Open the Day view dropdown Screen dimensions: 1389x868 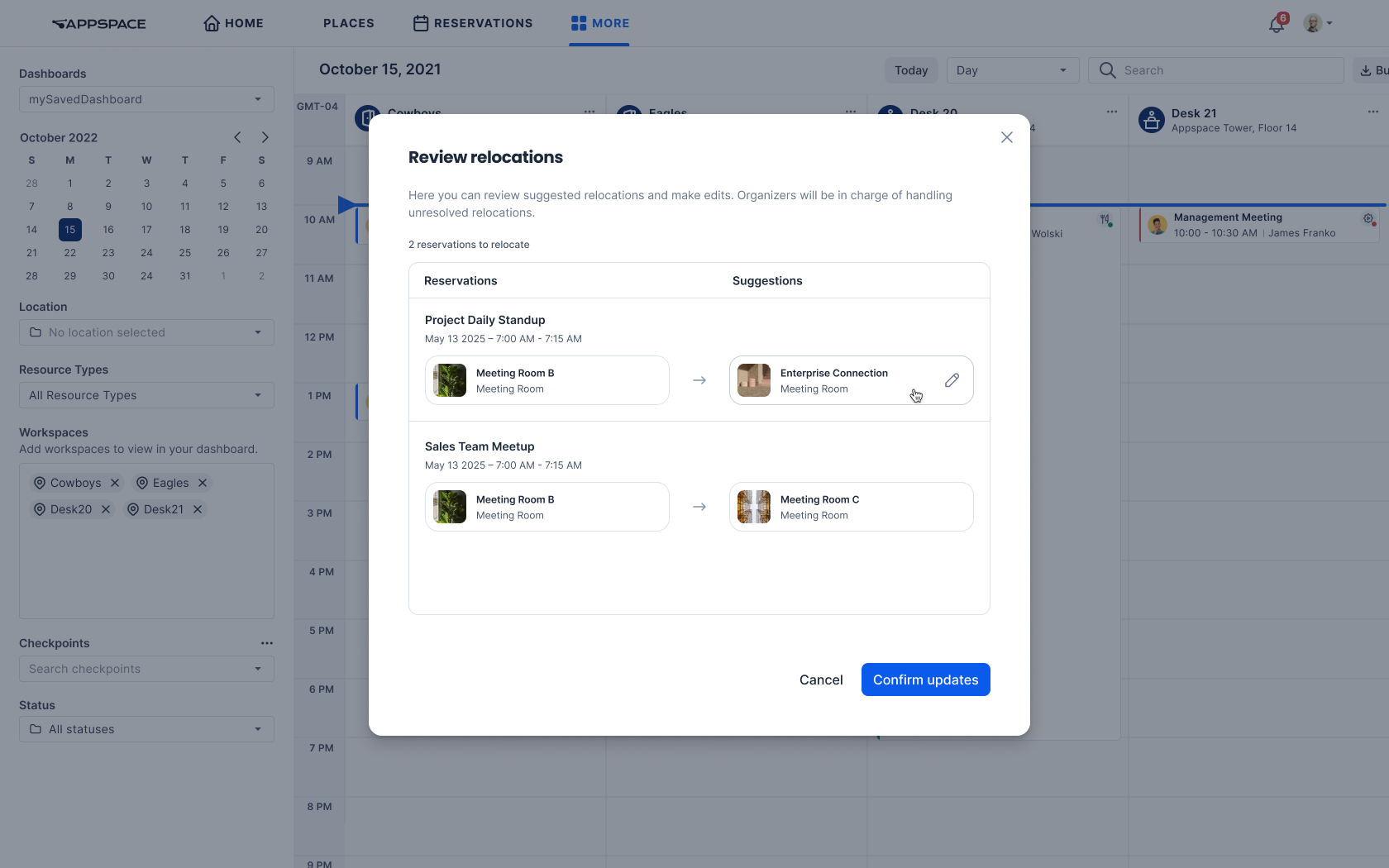pyautogui.click(x=1012, y=70)
